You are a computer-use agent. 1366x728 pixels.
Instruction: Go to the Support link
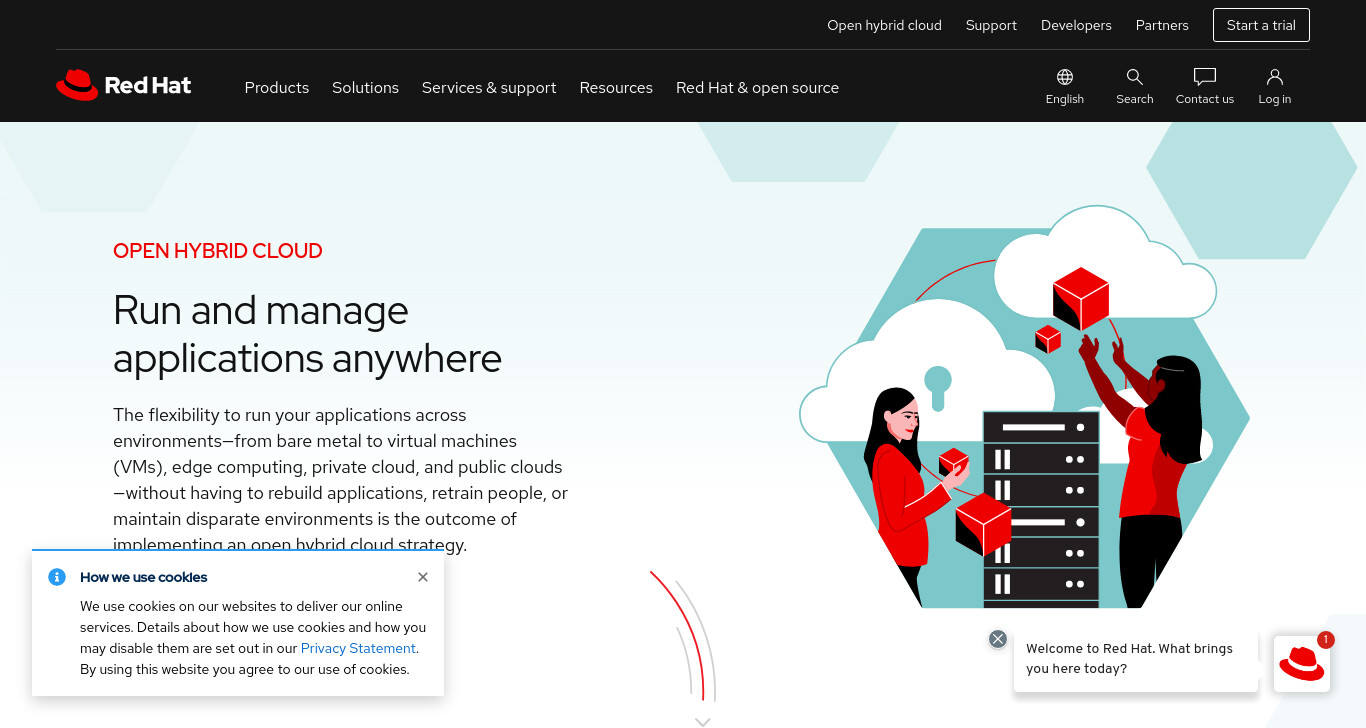coord(991,25)
